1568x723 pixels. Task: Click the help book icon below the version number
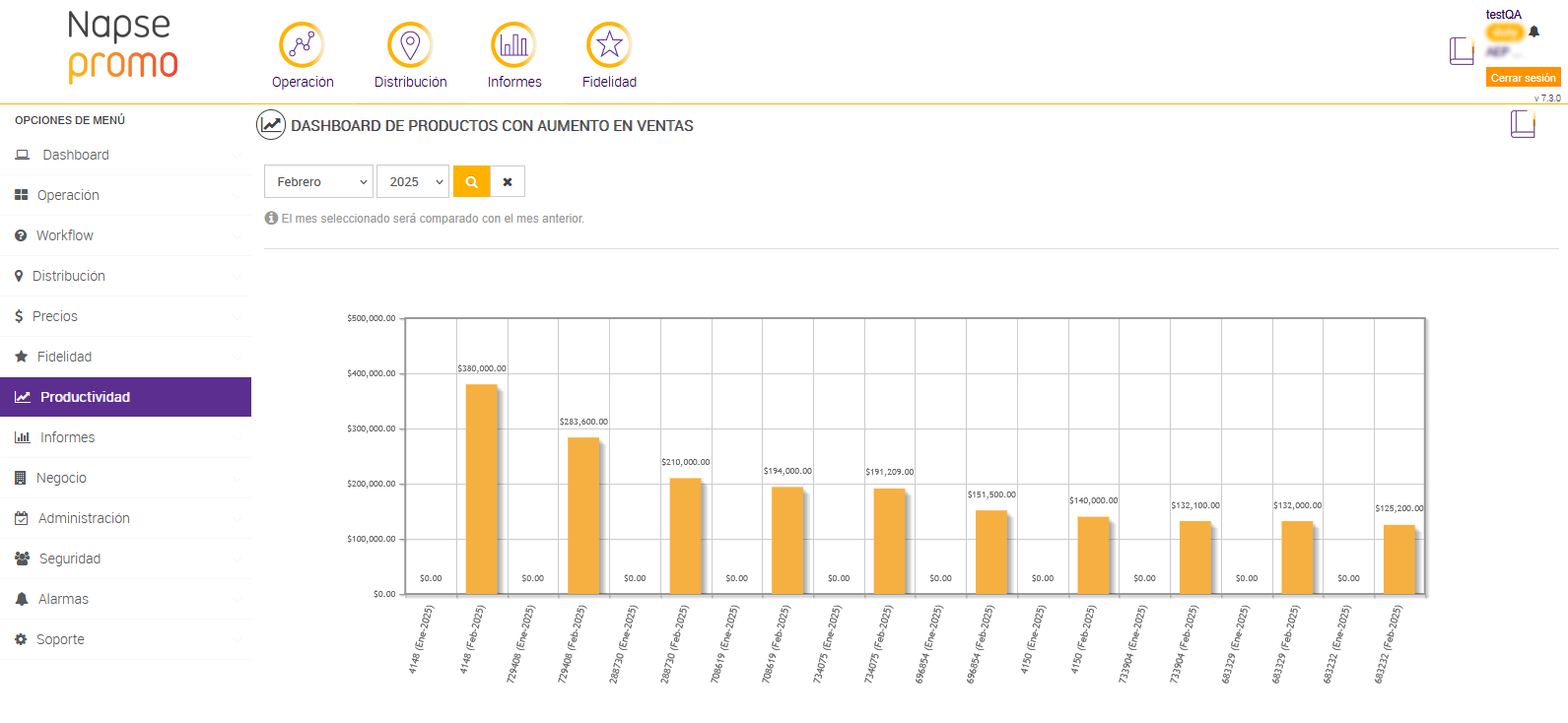point(1523,124)
